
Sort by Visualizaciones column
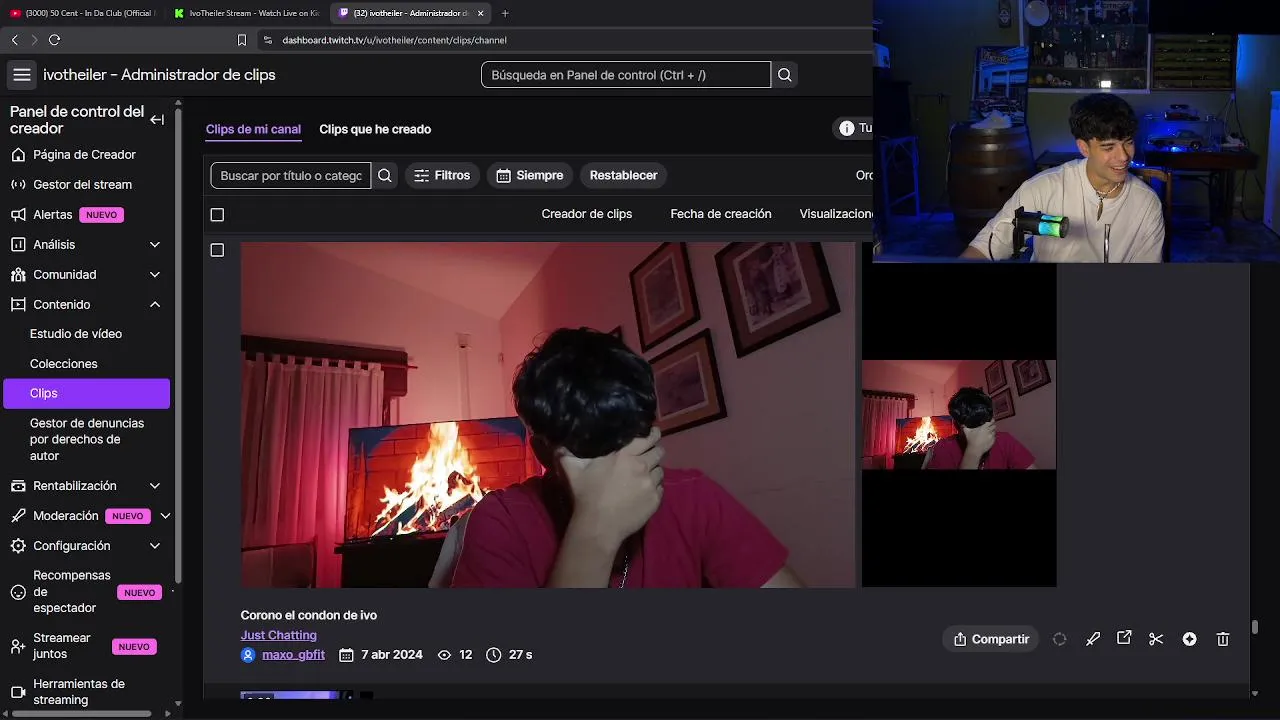pos(836,214)
